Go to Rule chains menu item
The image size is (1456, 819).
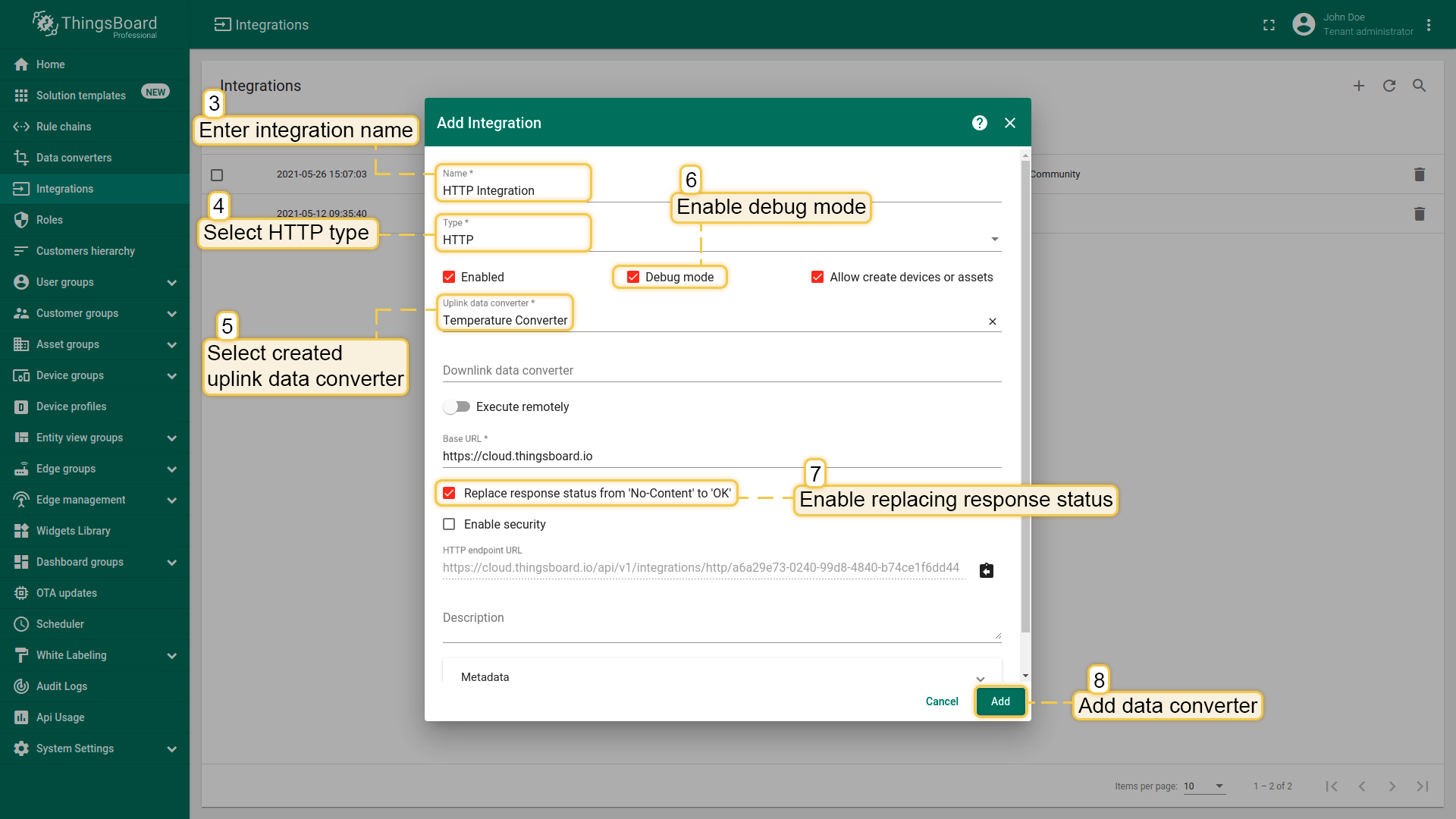(x=64, y=127)
